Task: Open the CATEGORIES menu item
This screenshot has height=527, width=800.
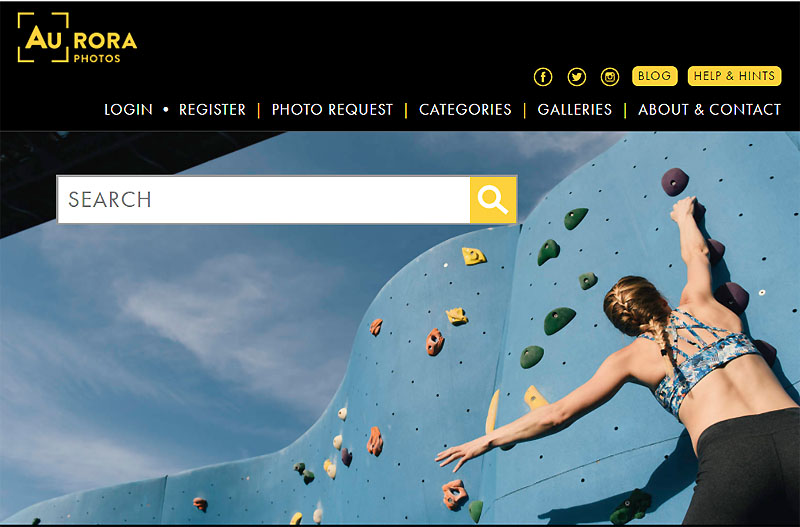Action: (465, 110)
